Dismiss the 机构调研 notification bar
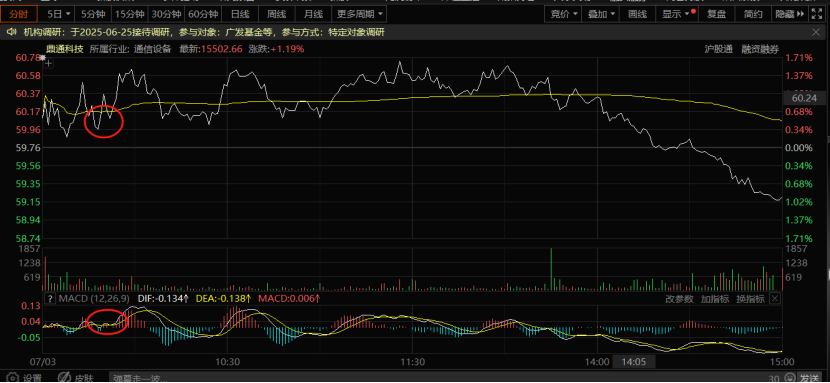The height and width of the screenshot is (383, 830). click(x=816, y=33)
